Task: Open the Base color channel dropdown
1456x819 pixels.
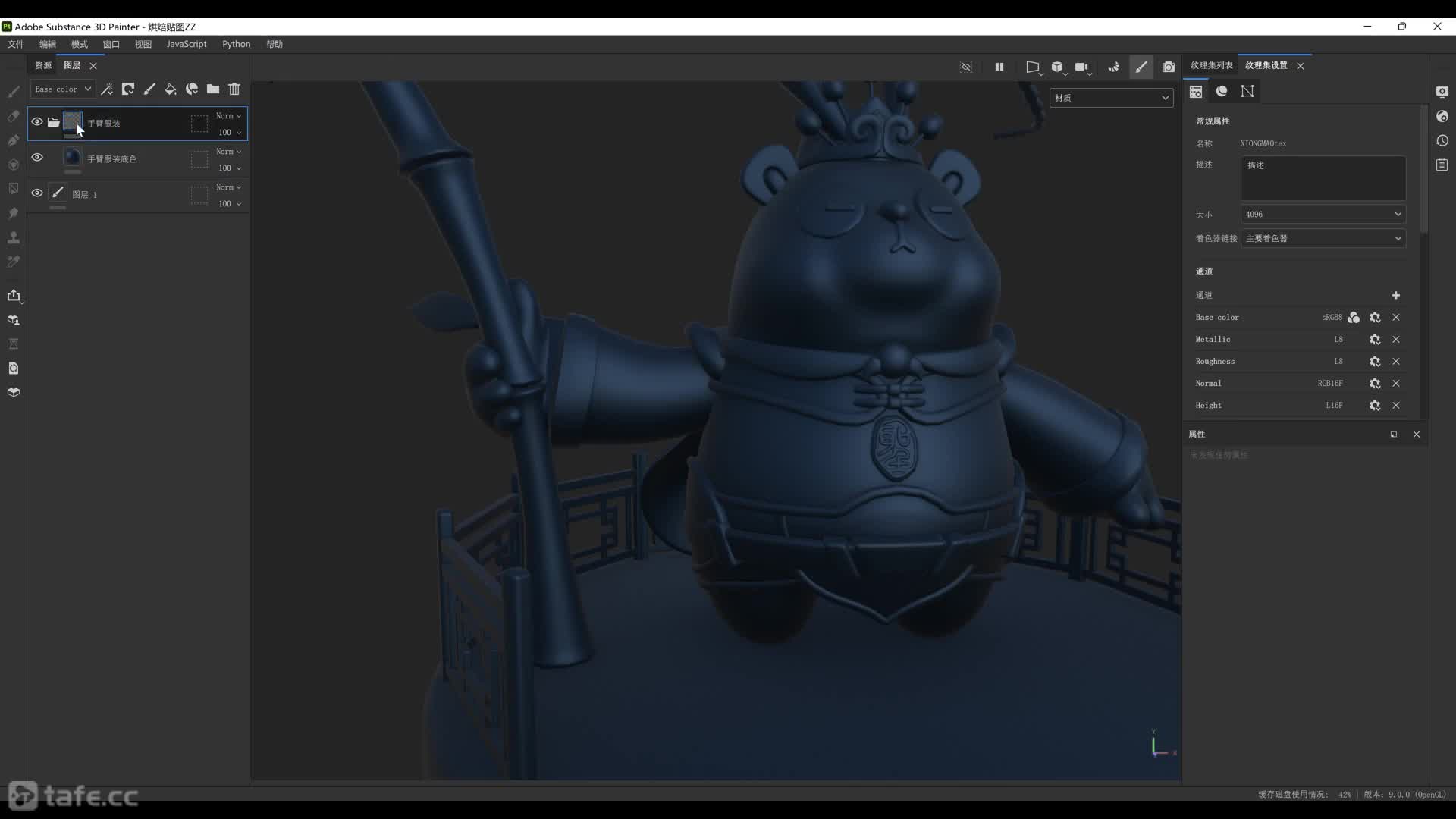Action: (x=63, y=89)
